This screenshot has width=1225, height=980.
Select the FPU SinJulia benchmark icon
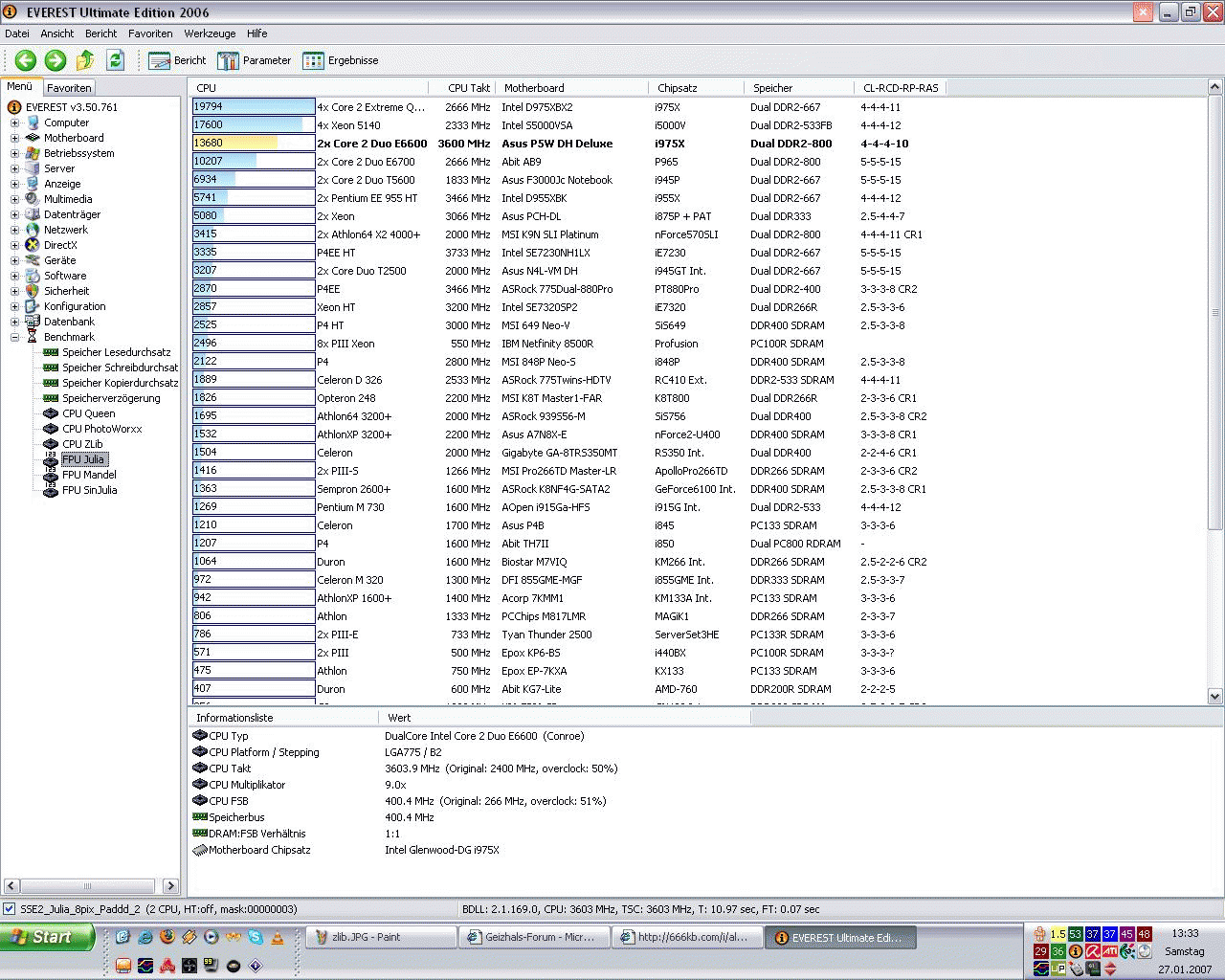(51, 490)
